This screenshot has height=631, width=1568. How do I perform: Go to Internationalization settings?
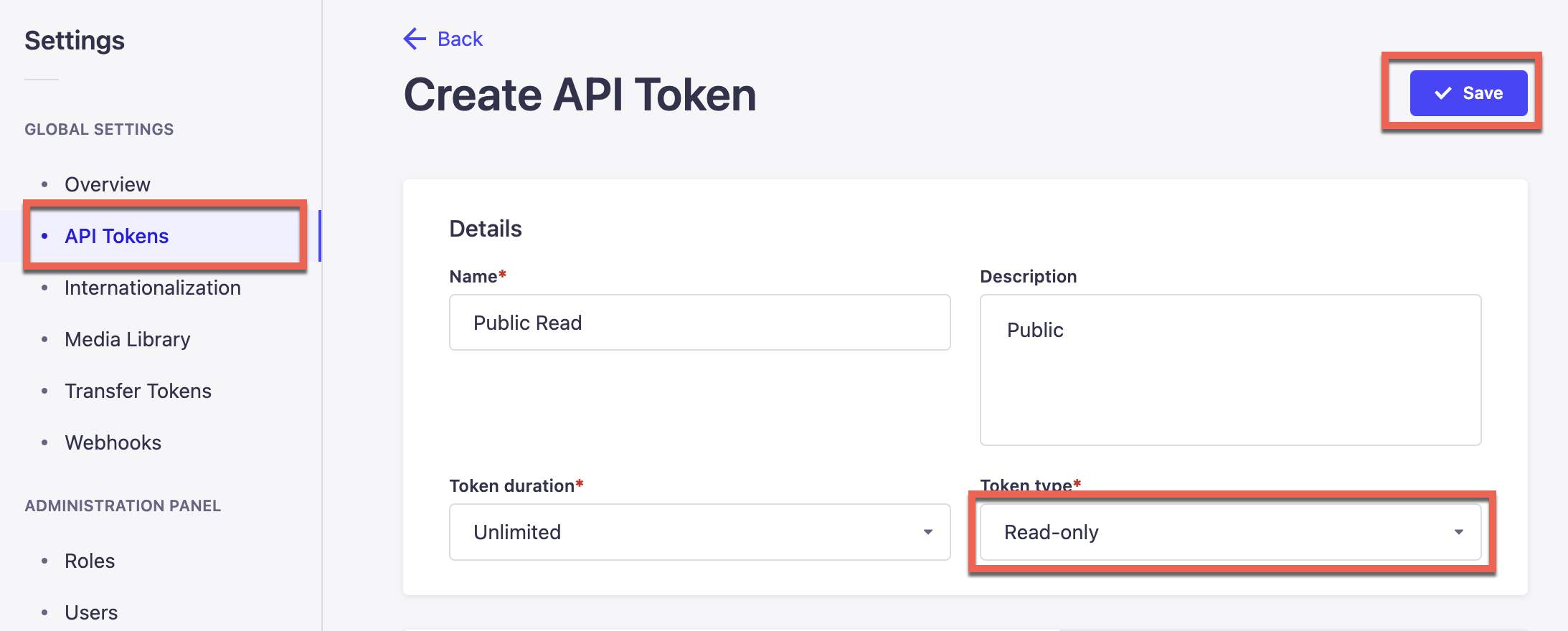[x=152, y=288]
